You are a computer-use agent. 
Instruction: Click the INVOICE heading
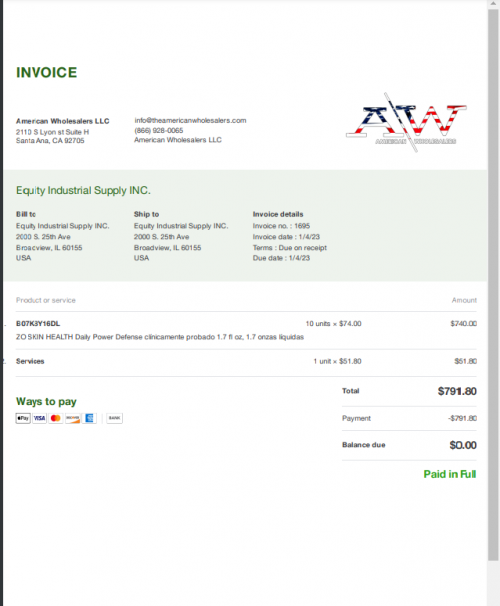point(47,73)
